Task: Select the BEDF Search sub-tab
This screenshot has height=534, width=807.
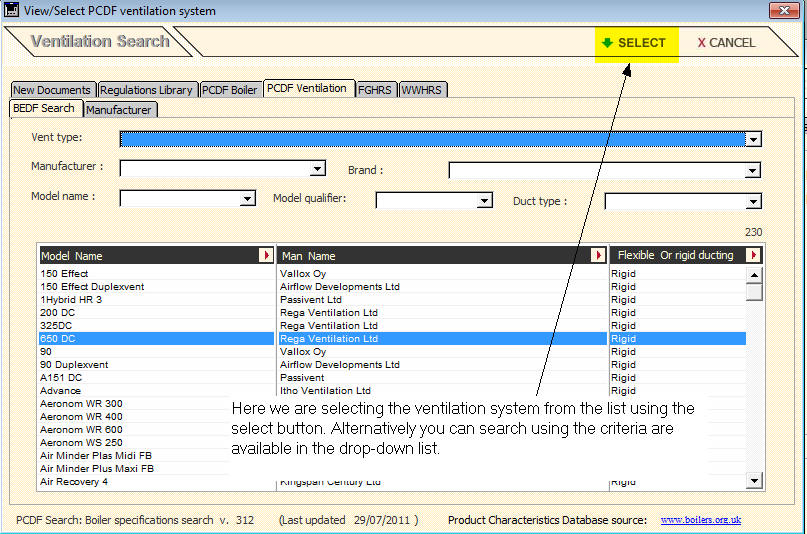Action: tap(44, 109)
